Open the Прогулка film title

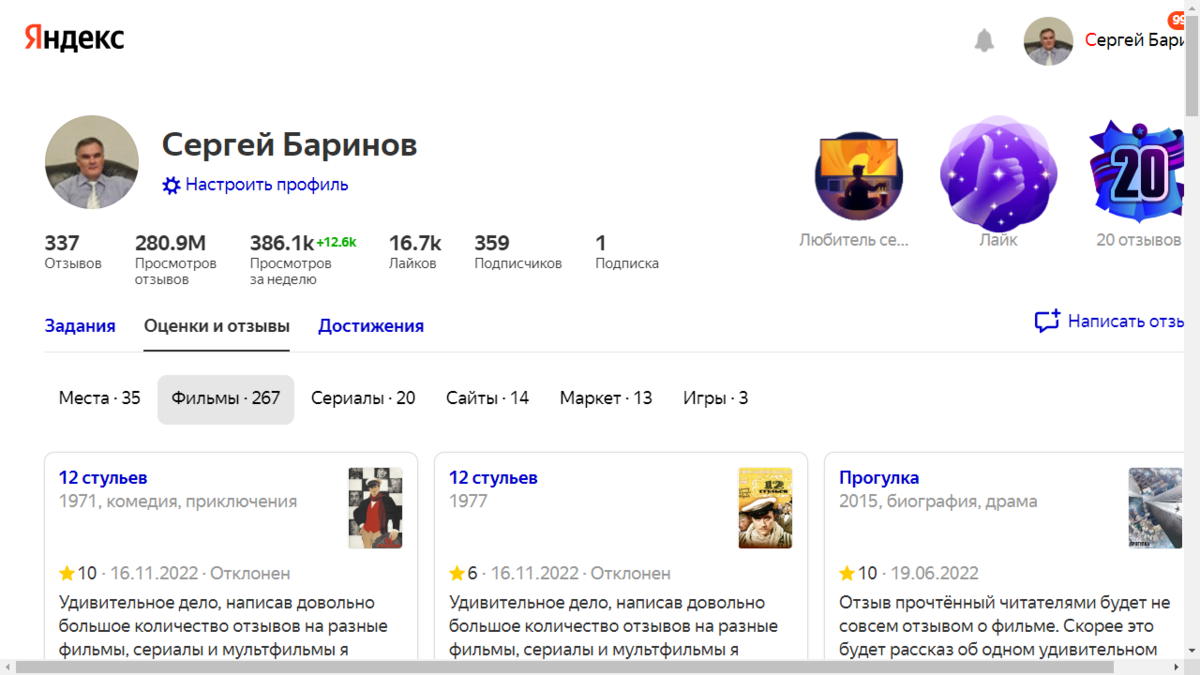(x=879, y=478)
